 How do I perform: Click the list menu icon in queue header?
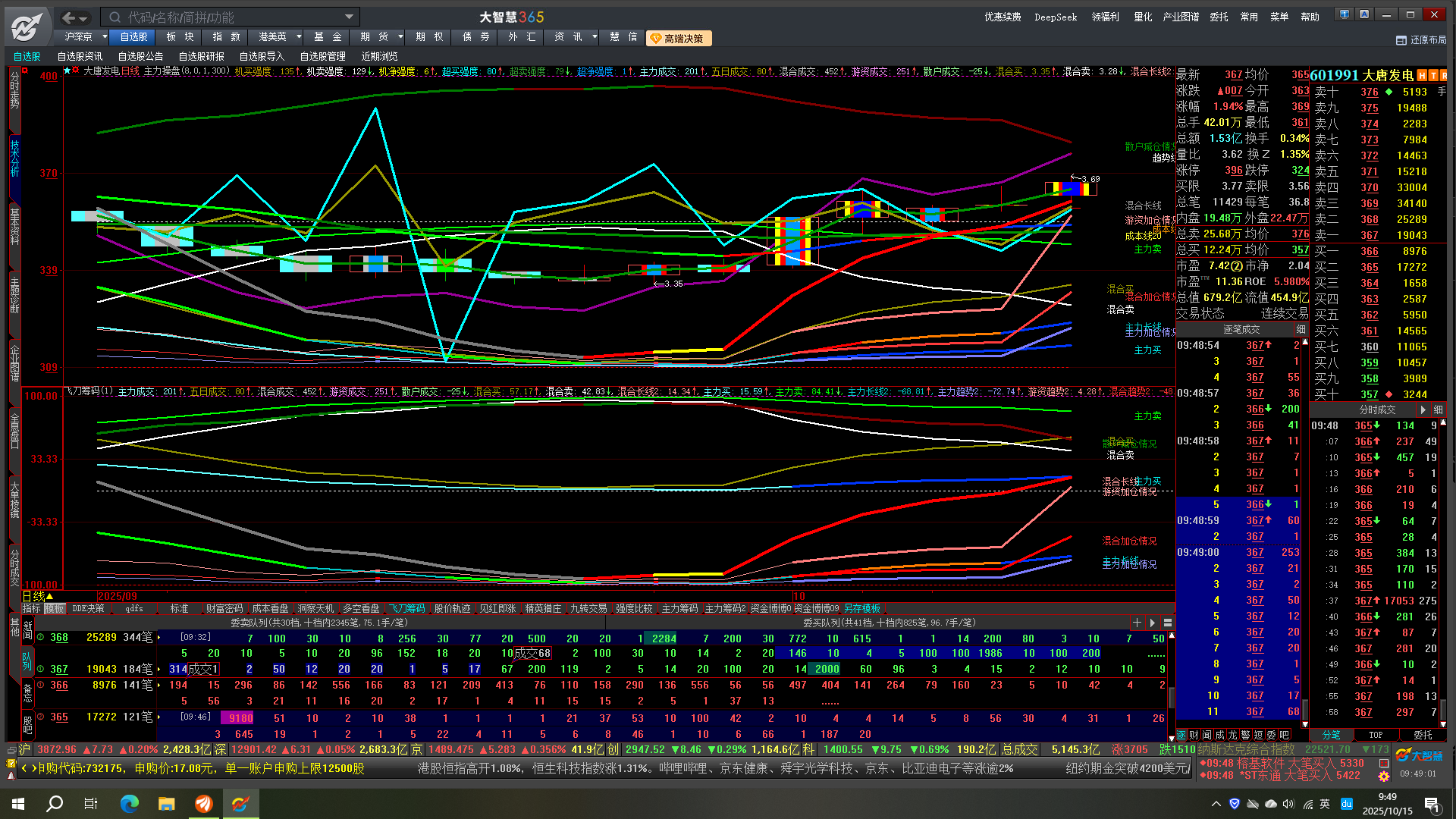tap(1168, 623)
